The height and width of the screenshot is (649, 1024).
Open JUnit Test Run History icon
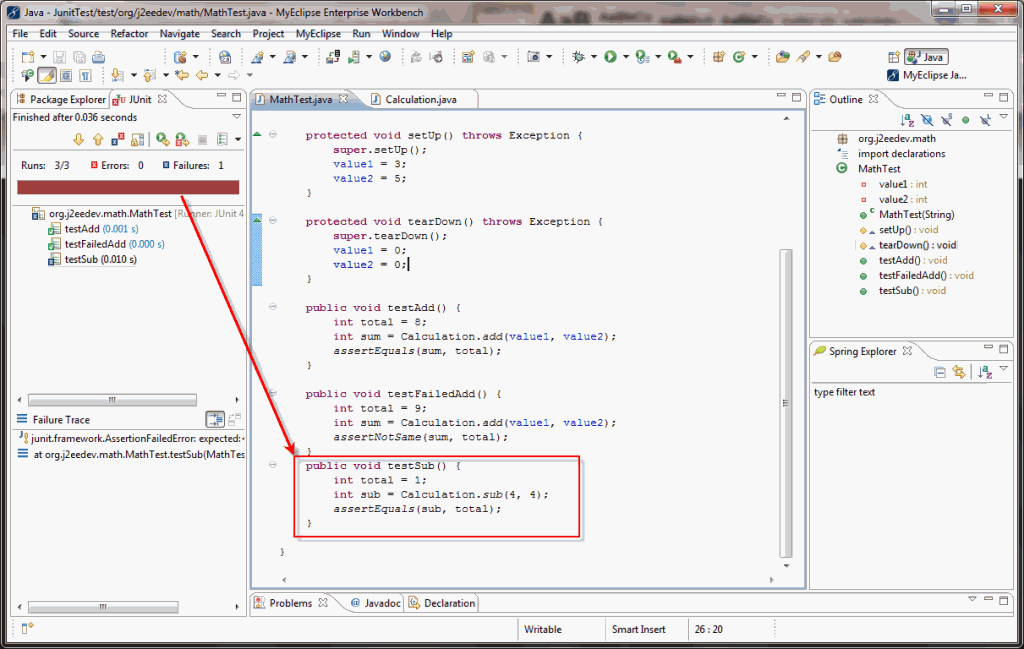point(222,140)
